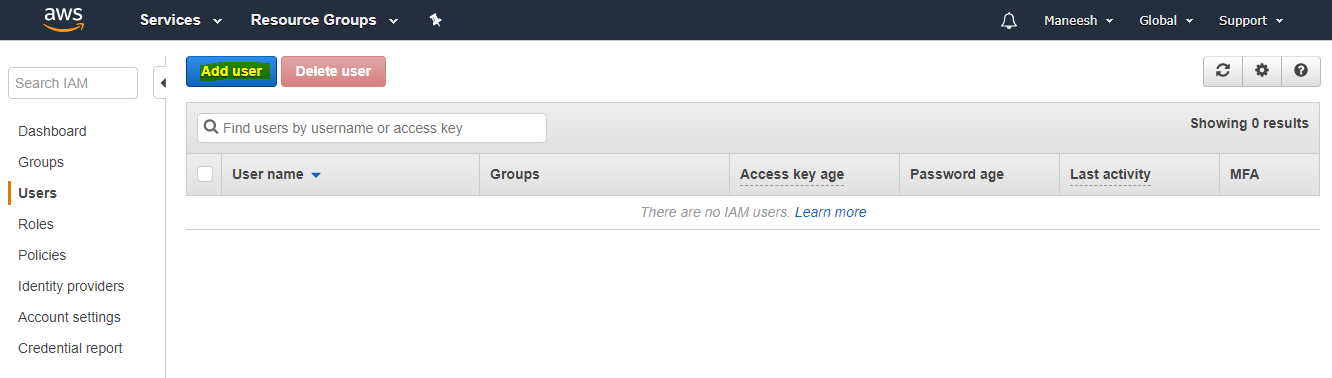This screenshot has height=378, width=1332.
Task: Click the pin shortcut icon in header
Action: (x=435, y=20)
